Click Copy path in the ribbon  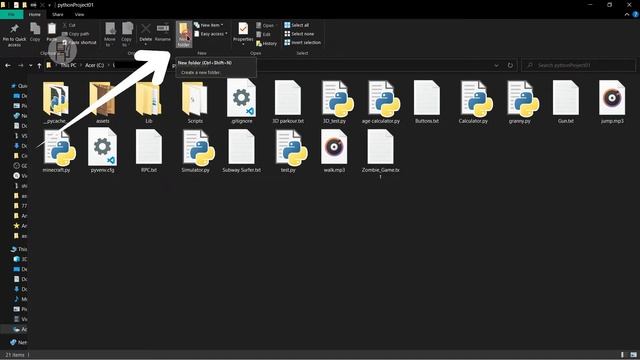tap(76, 34)
